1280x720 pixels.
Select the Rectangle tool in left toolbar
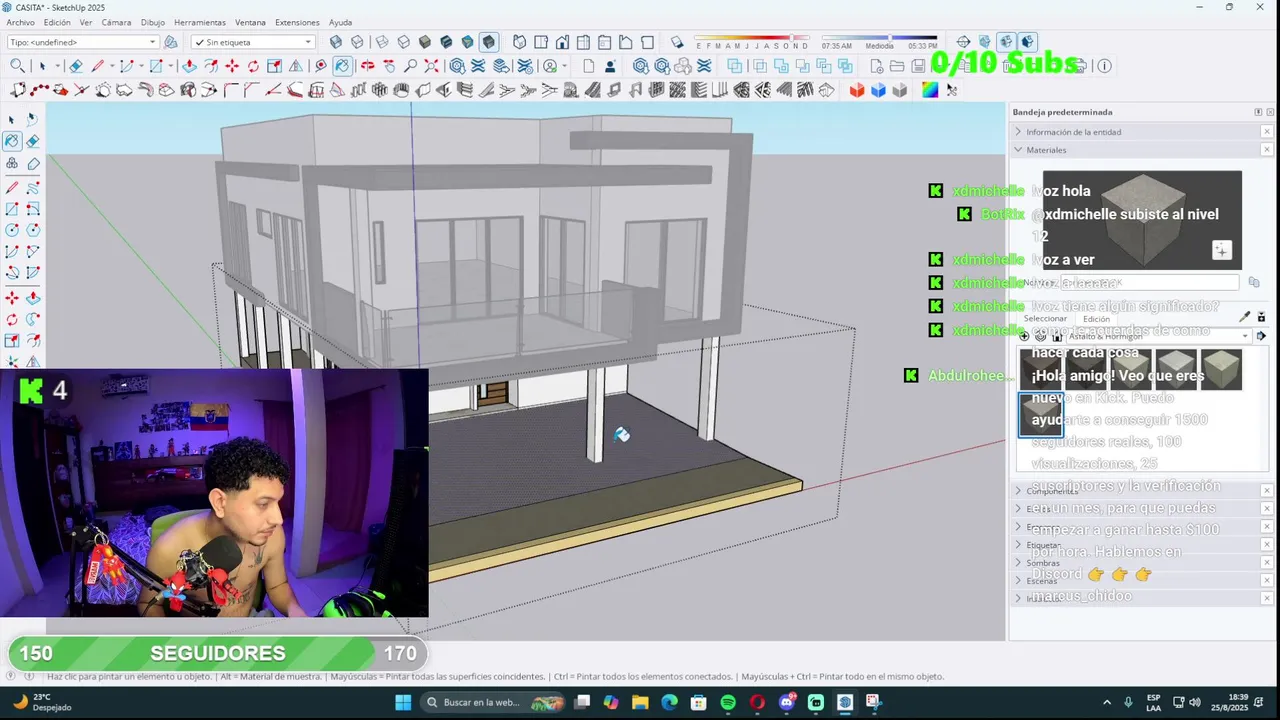[11, 209]
